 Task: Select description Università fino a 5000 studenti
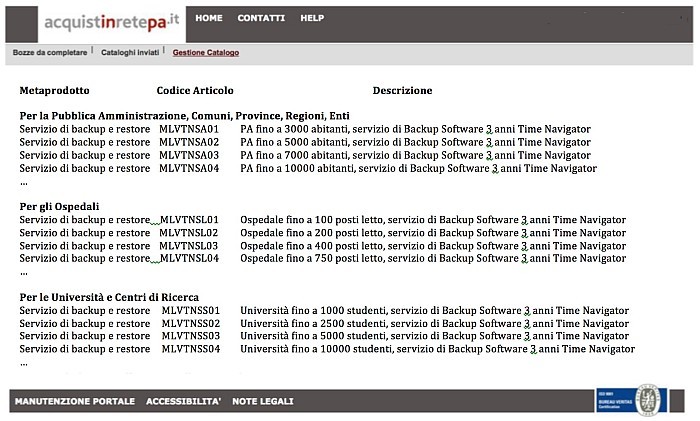(x=435, y=336)
